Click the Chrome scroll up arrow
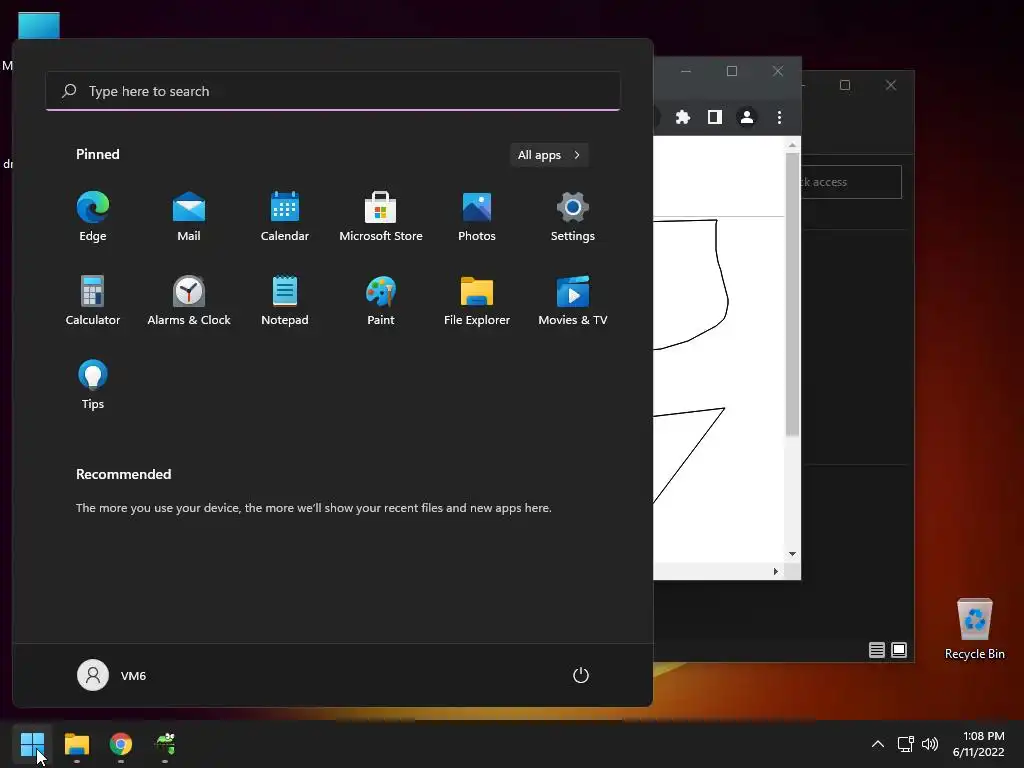Viewport: 1024px width, 768px height. coord(792,145)
